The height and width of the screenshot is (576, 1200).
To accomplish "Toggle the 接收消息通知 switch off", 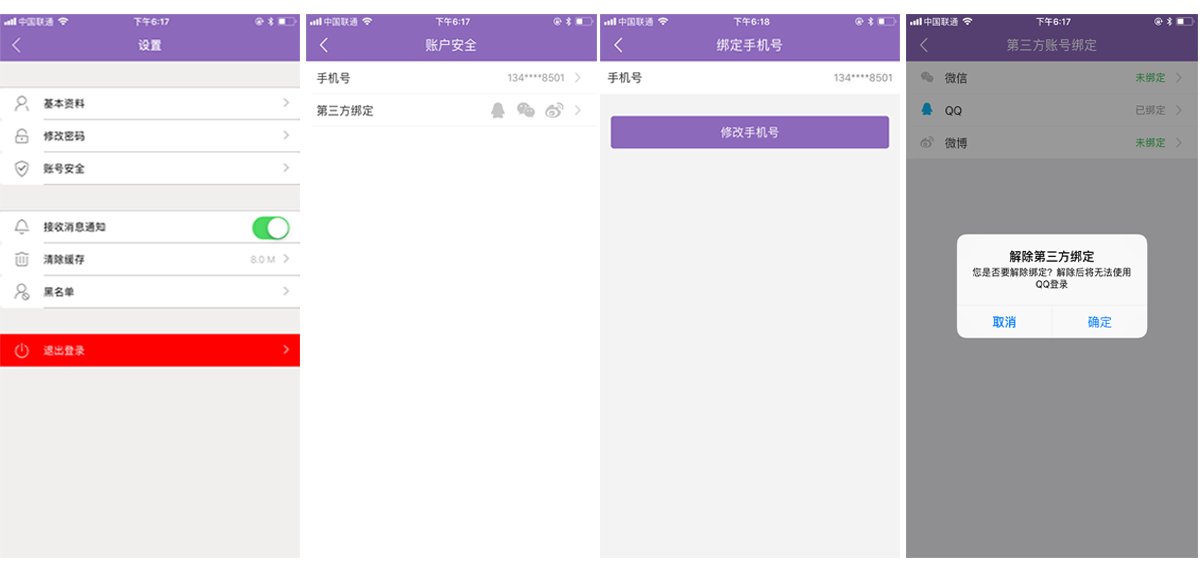I will (270, 228).
